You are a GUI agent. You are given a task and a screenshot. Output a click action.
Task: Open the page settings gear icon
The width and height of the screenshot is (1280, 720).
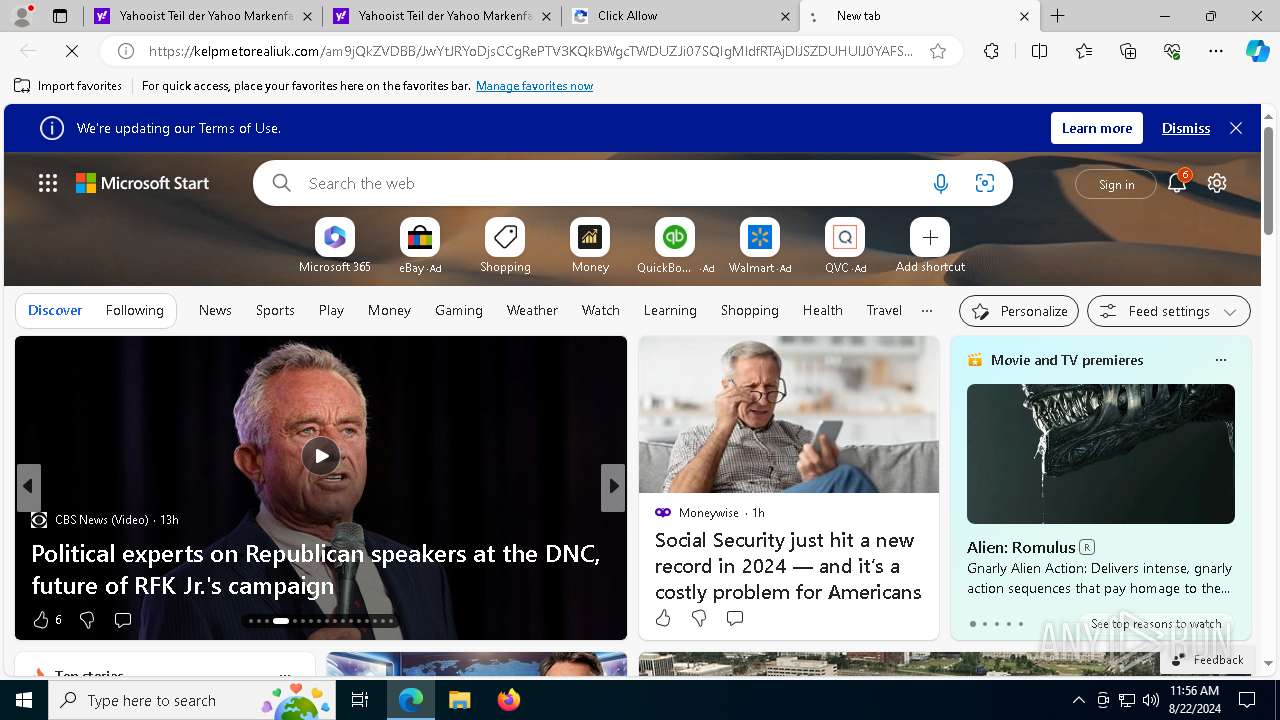[1217, 183]
